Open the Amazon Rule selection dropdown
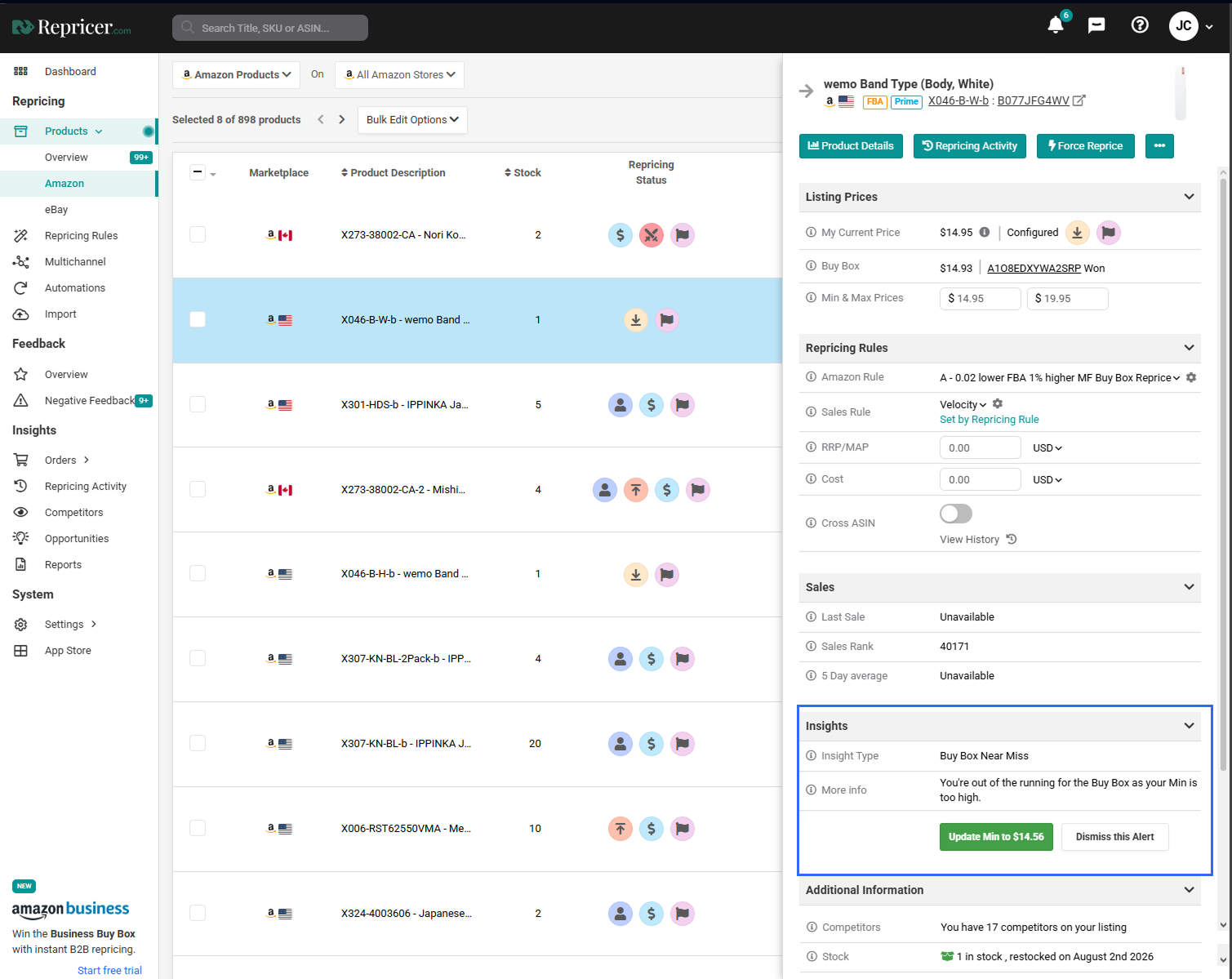1232x979 pixels. 1060,377
